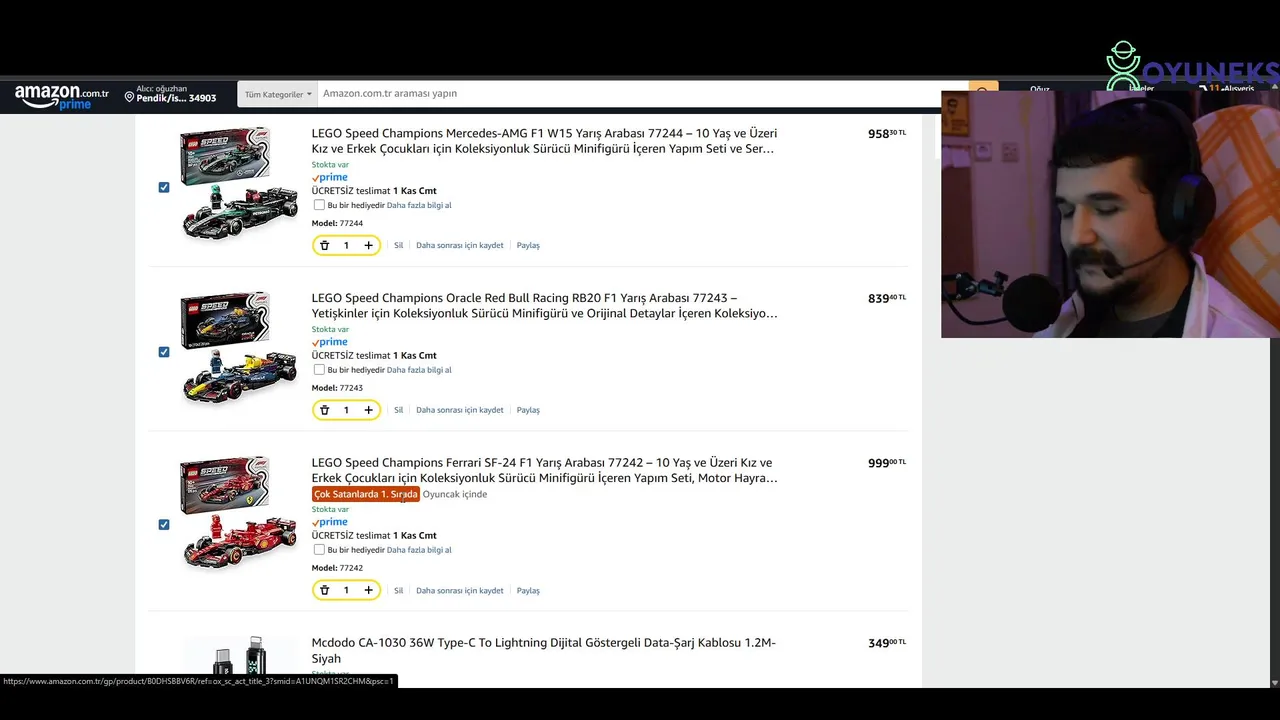This screenshot has width=1280, height=720.
Task: Select price 839 TL of Red Bull set
Action: click(887, 298)
